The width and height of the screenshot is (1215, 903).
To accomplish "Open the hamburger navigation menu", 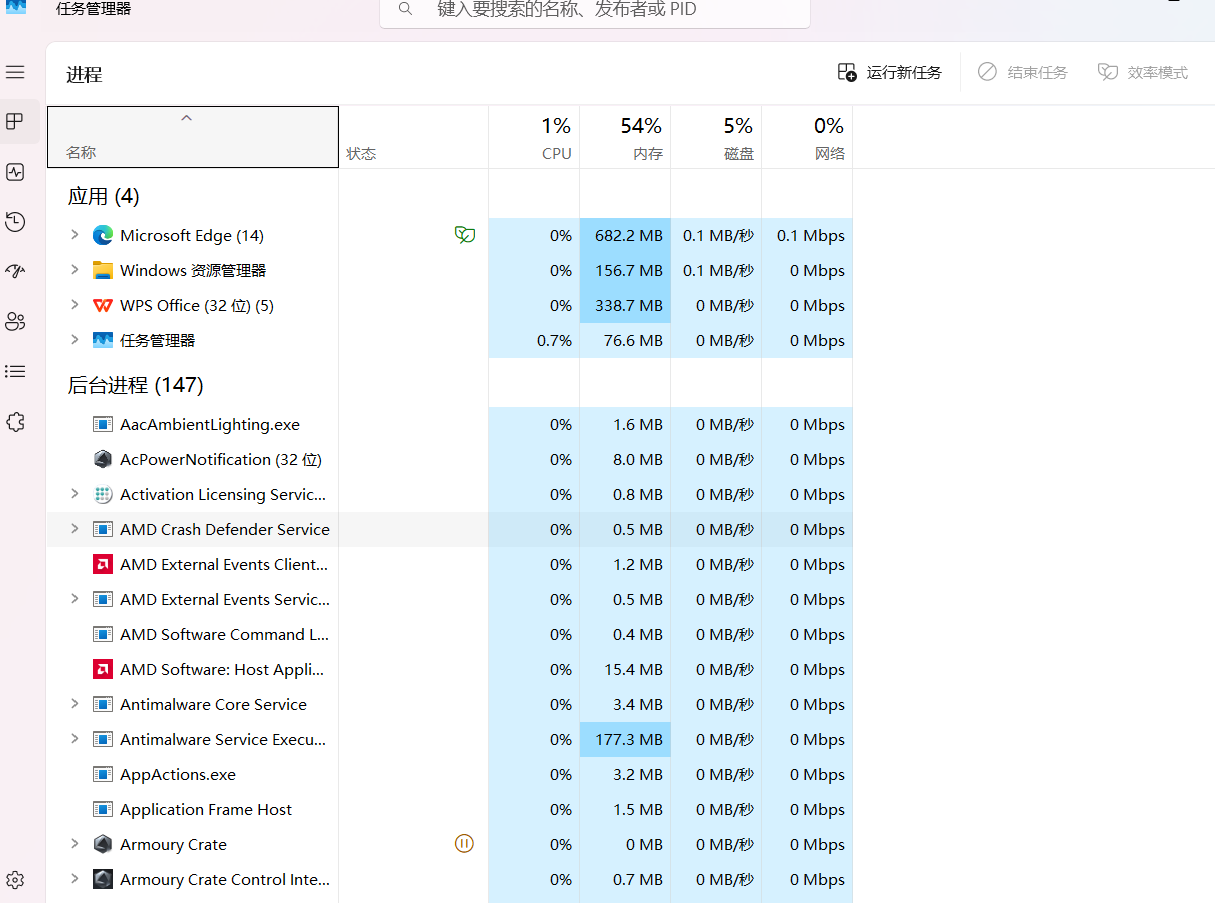I will [x=15, y=72].
